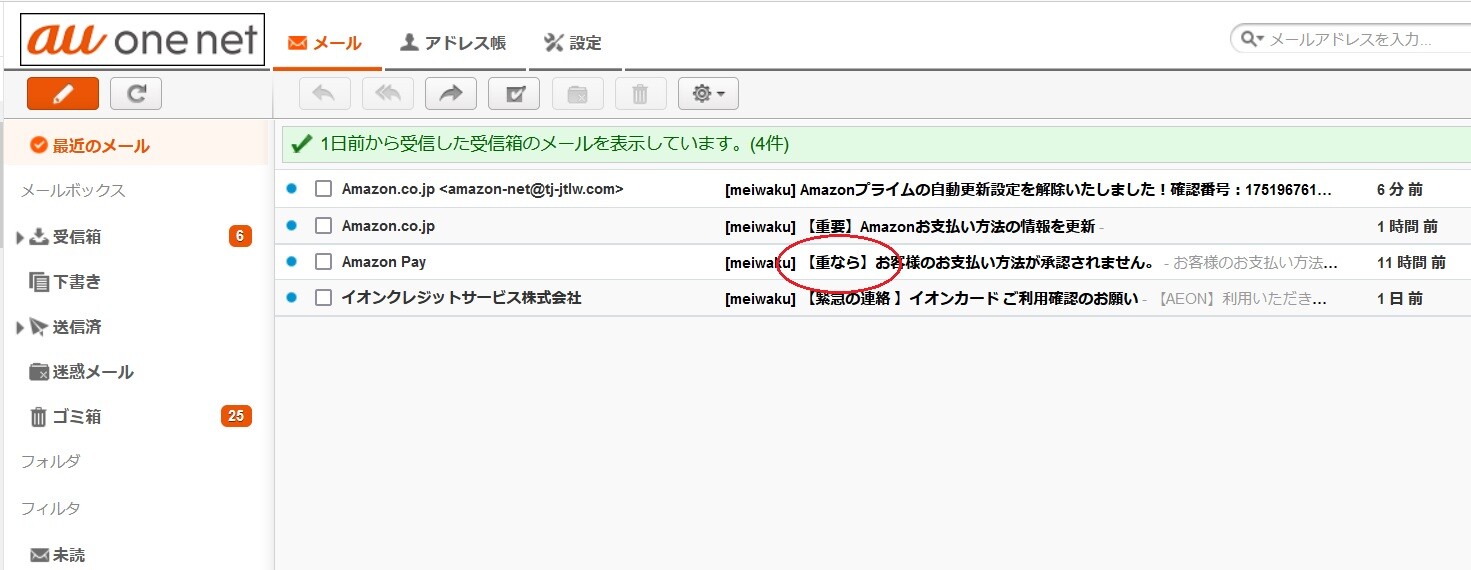The image size is (1471, 570).
Task: Open the gear more-actions dropdown
Action: coord(708,93)
